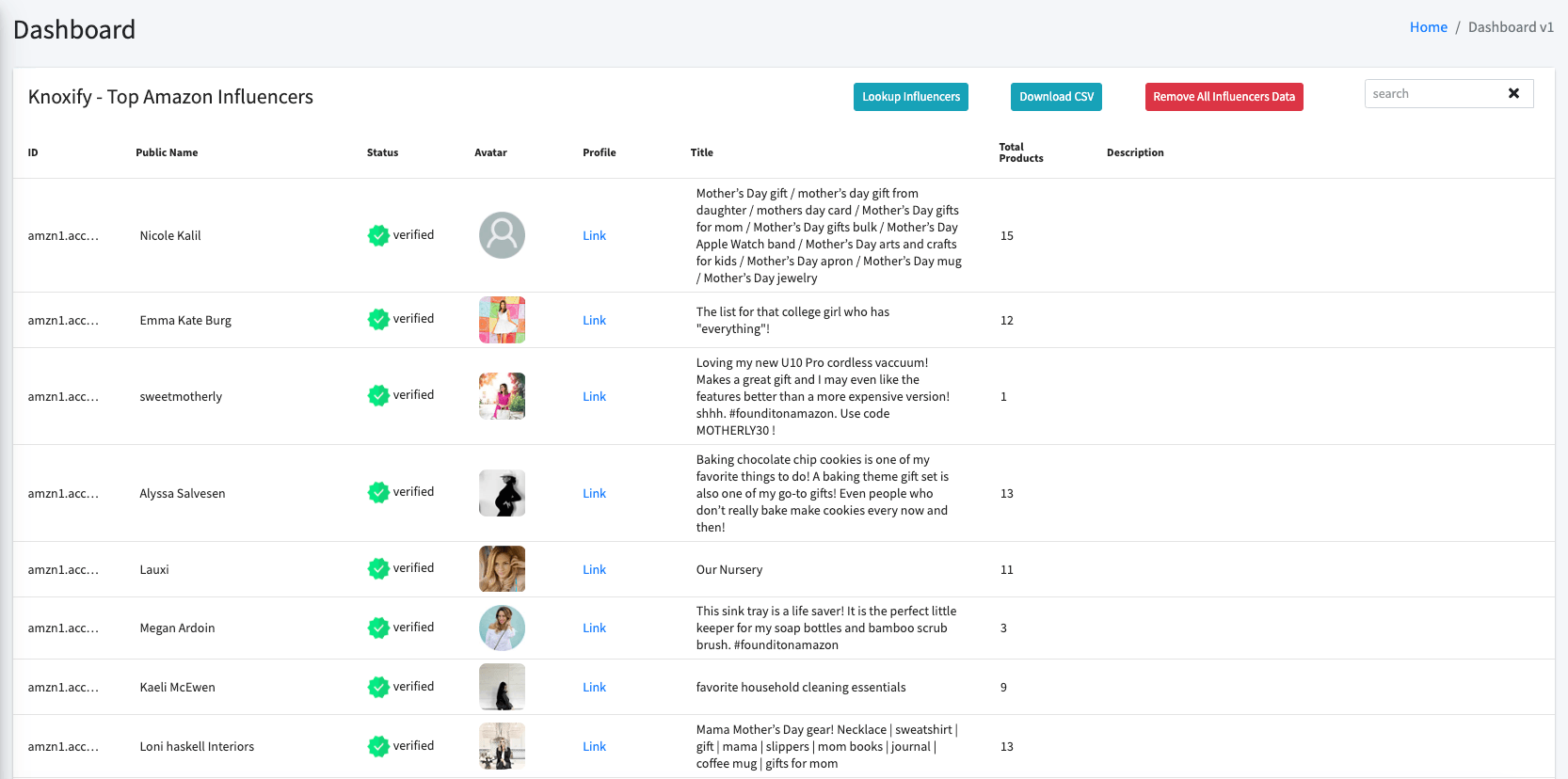Open Kaeli McEwen's profile Link
1568x779 pixels.
coord(594,688)
